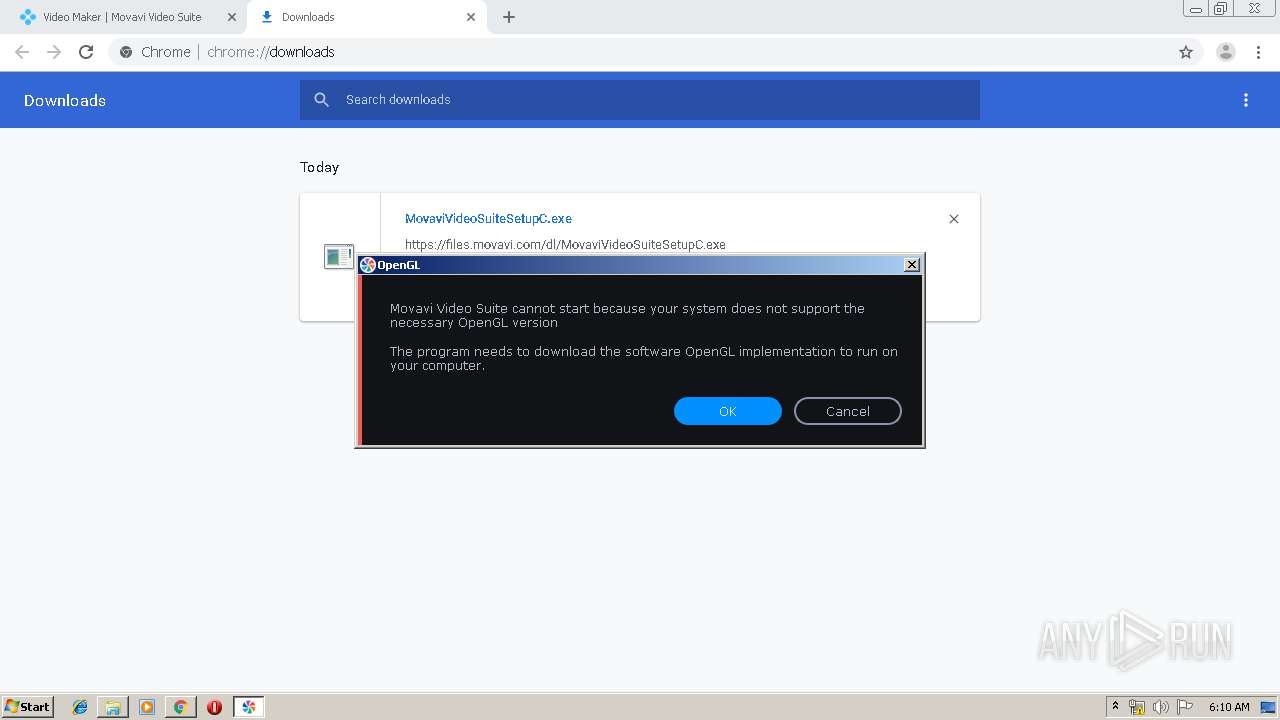Viewport: 1280px width, 720px height.
Task: Click the Show desktop button
Action: pos(1268,707)
